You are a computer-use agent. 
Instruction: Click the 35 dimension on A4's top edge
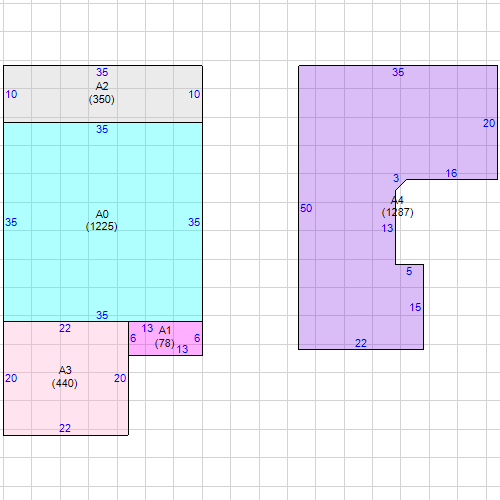[x=398, y=72]
